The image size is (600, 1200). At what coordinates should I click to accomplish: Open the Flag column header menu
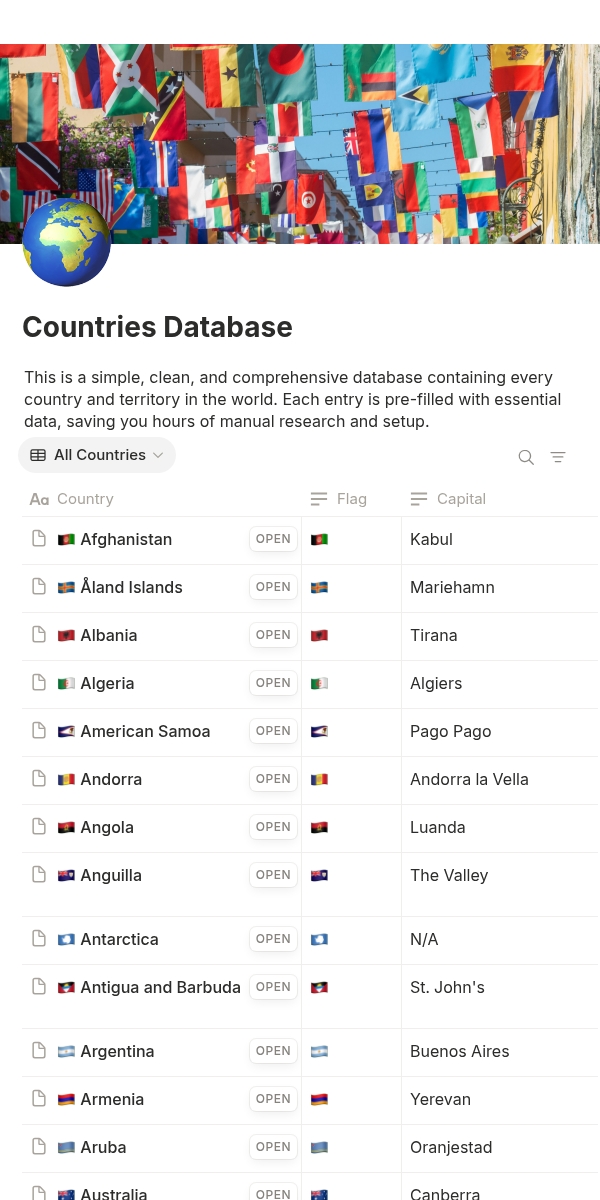[x=351, y=499]
